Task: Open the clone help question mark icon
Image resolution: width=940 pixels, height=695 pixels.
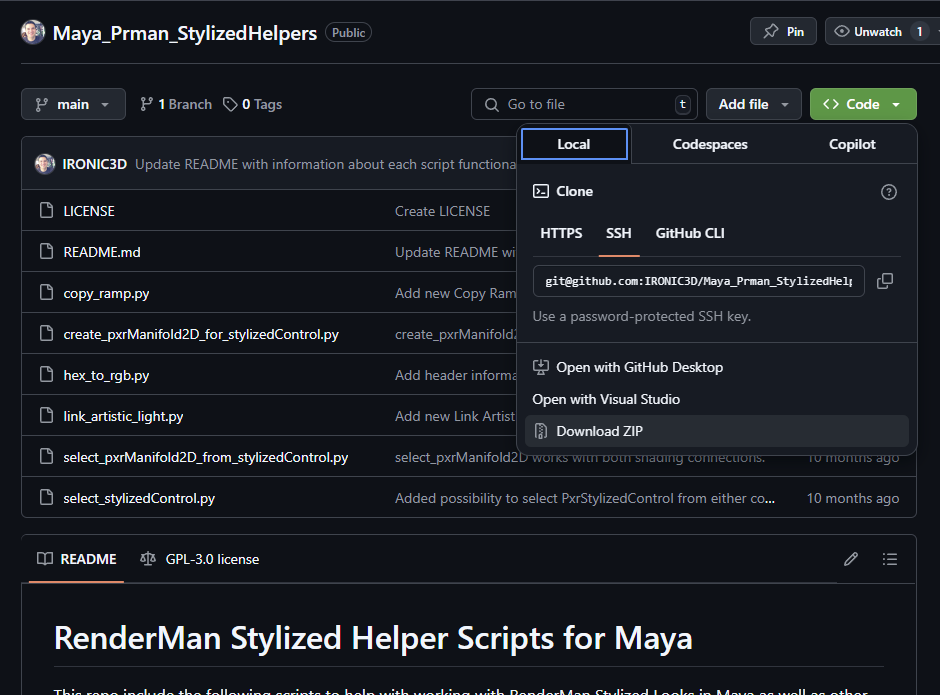Action: point(888,192)
